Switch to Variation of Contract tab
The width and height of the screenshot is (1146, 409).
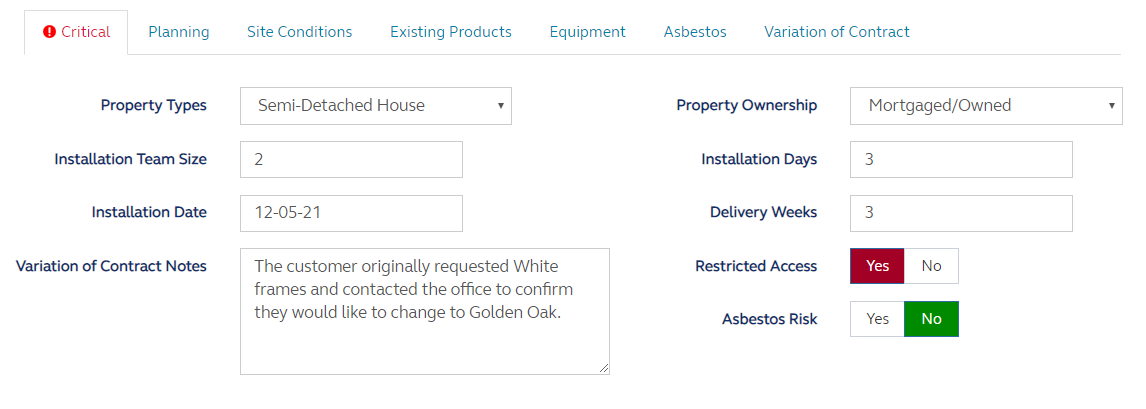click(837, 32)
